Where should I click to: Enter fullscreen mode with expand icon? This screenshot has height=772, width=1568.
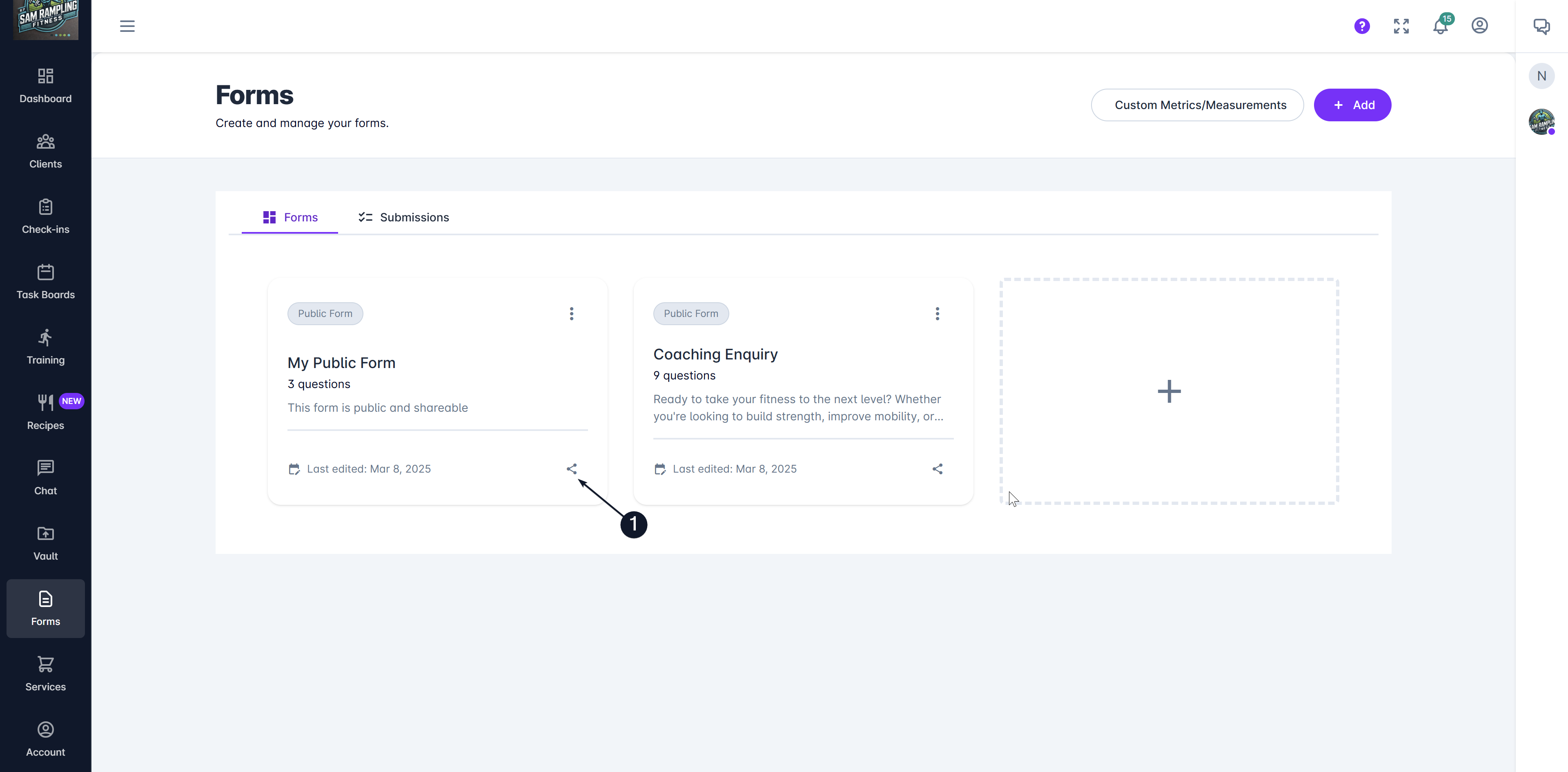point(1401,26)
